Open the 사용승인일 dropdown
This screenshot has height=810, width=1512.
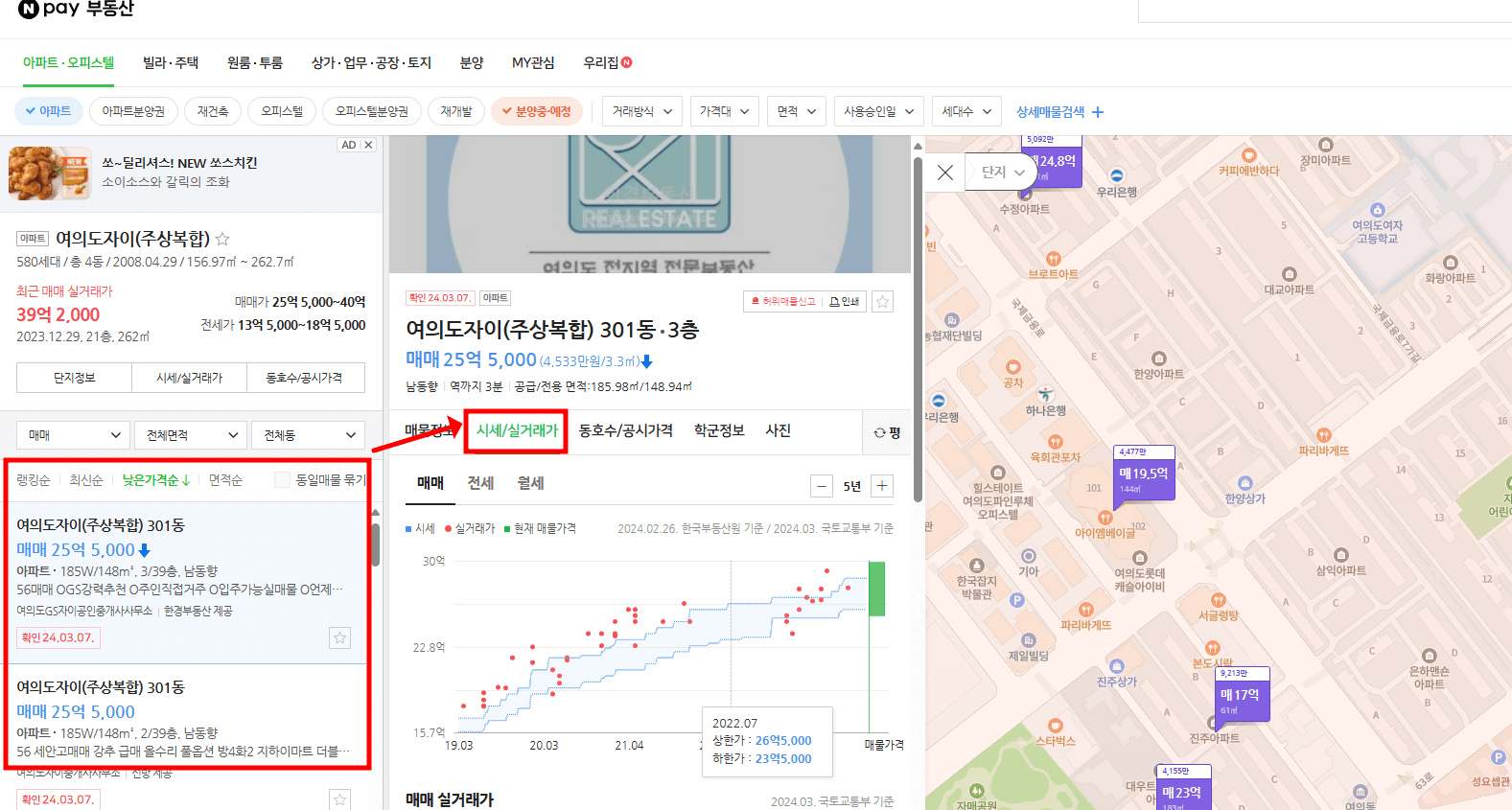(x=879, y=111)
